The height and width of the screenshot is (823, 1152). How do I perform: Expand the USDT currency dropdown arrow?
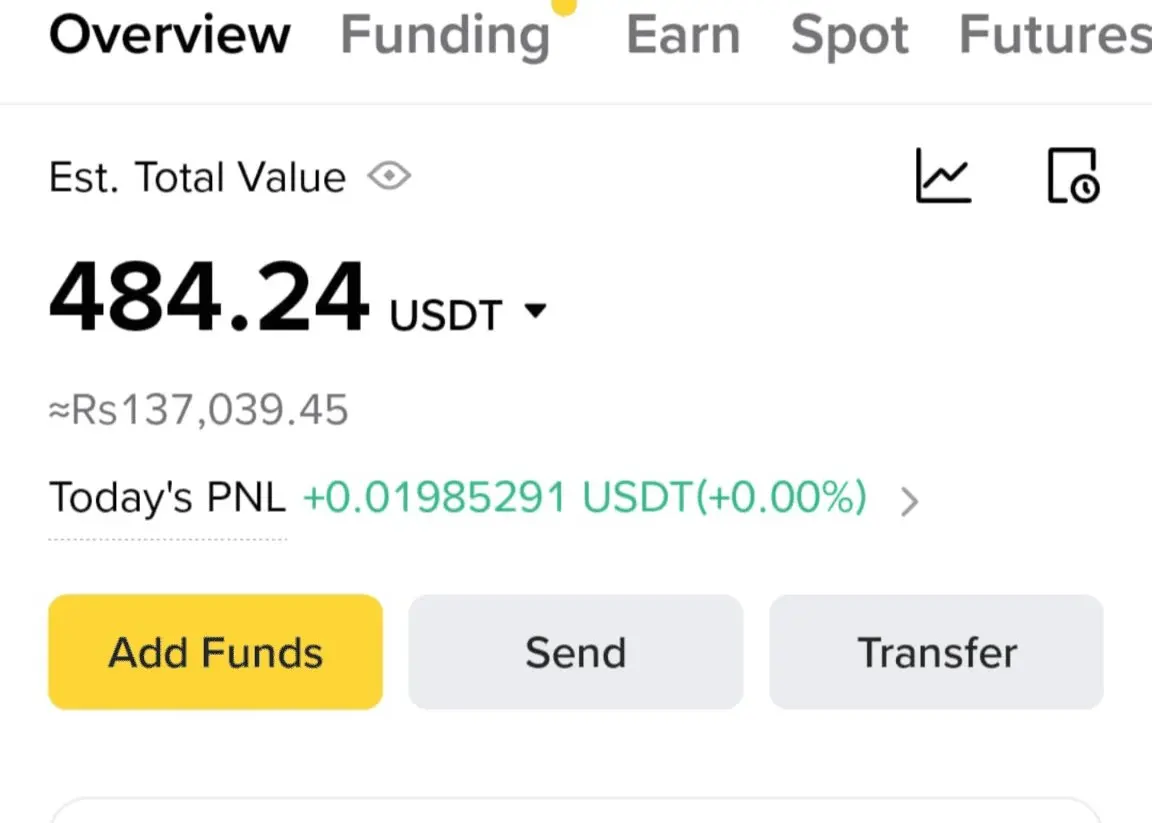coord(536,312)
